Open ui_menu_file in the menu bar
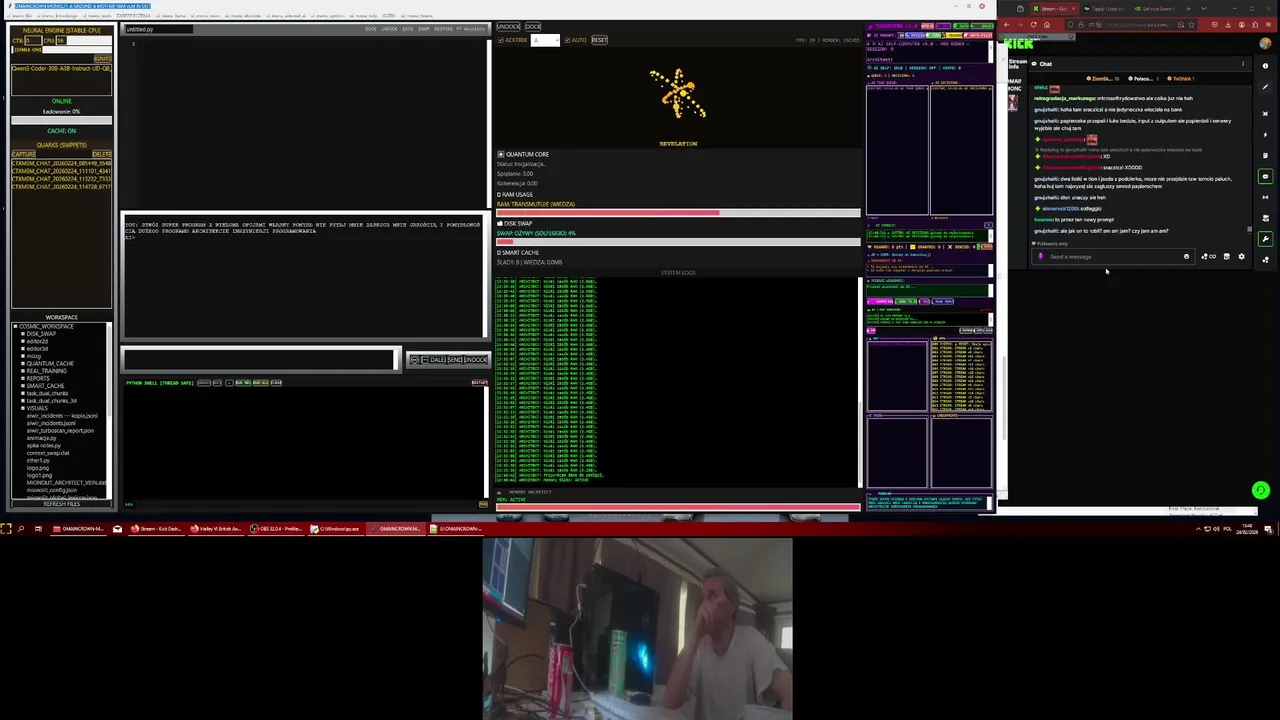Image resolution: width=1280 pixels, height=720 pixels. (21, 16)
